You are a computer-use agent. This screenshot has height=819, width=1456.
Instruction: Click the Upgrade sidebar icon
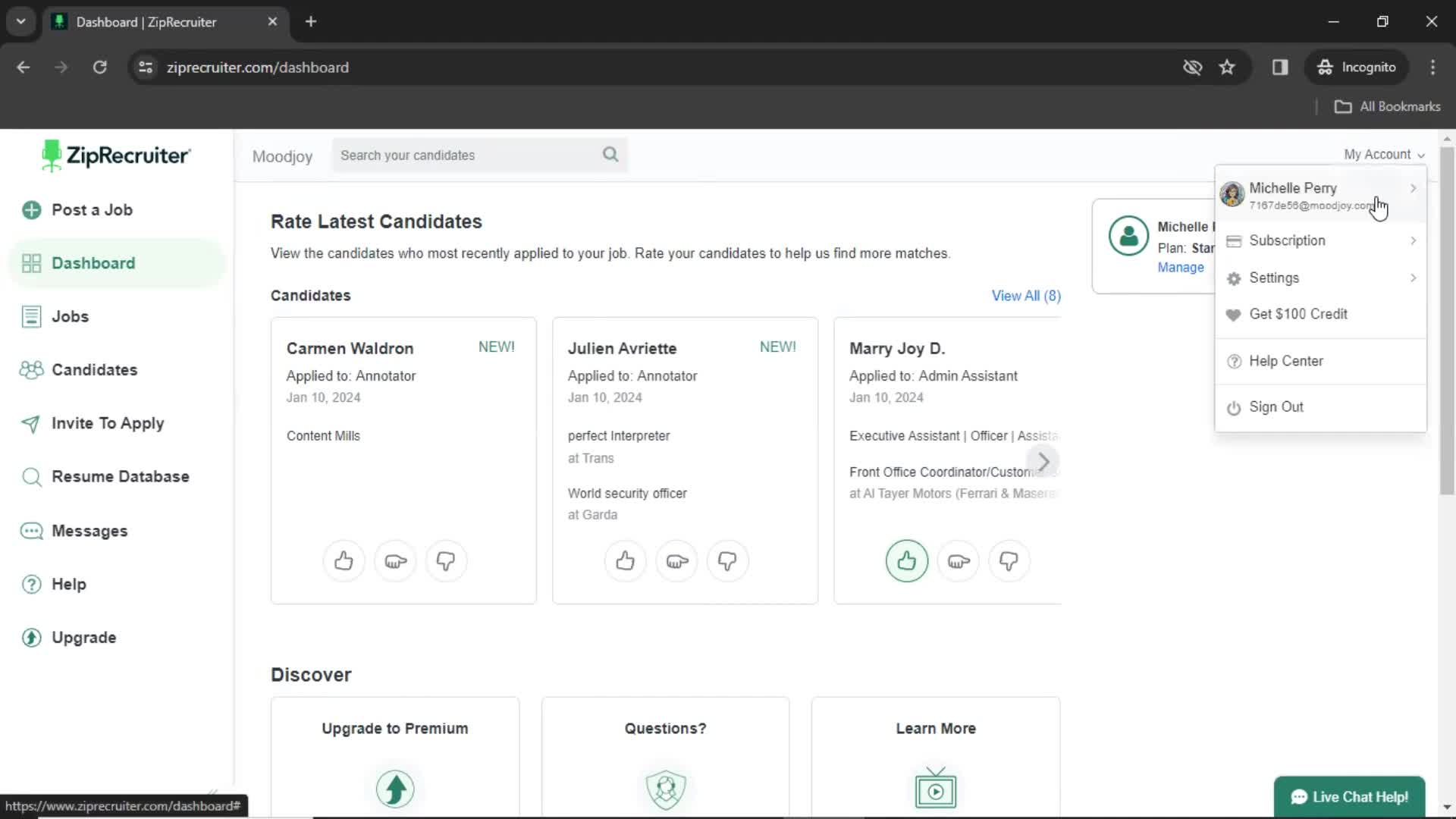(31, 637)
